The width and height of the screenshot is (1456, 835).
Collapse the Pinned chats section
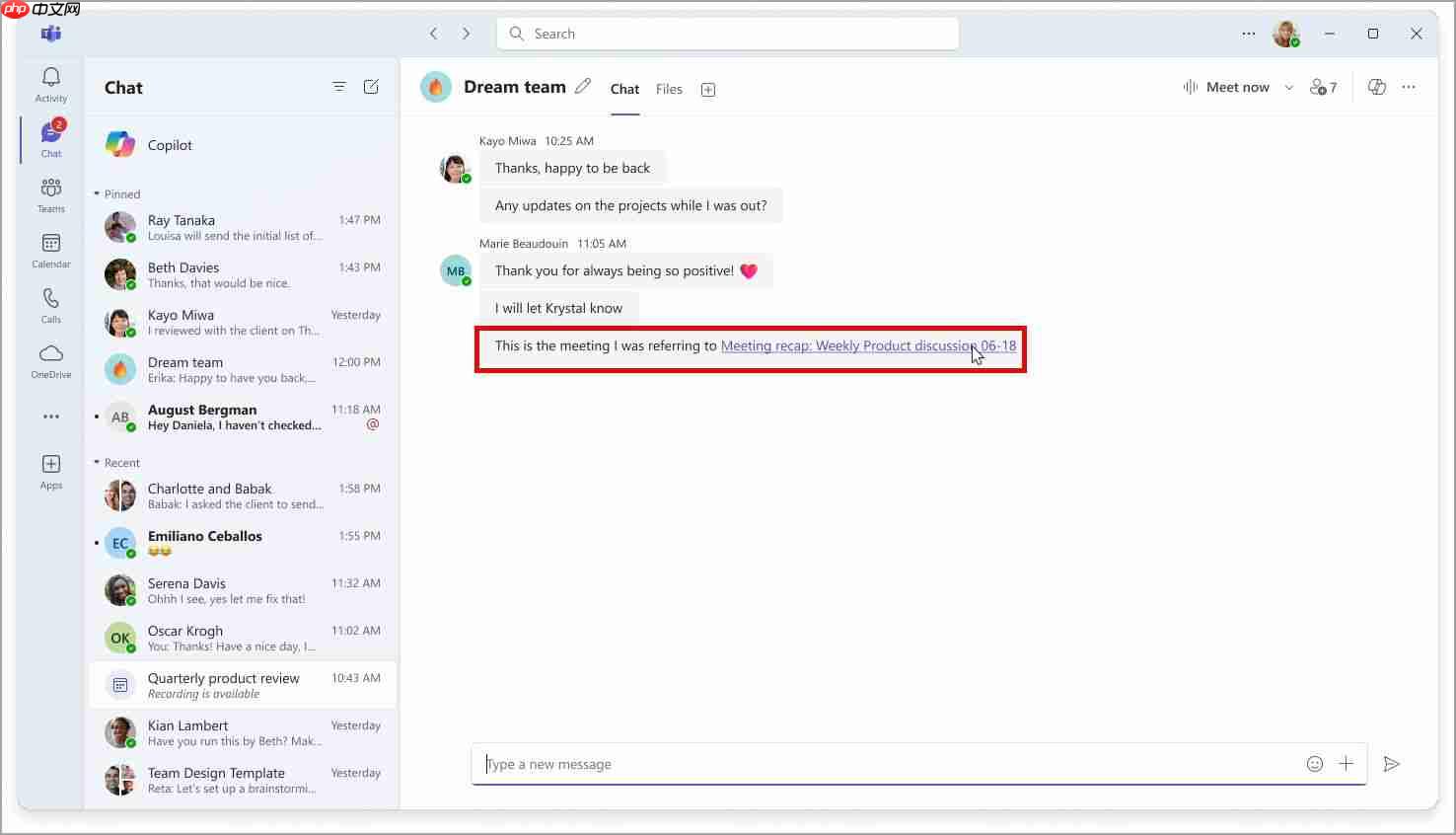click(97, 194)
